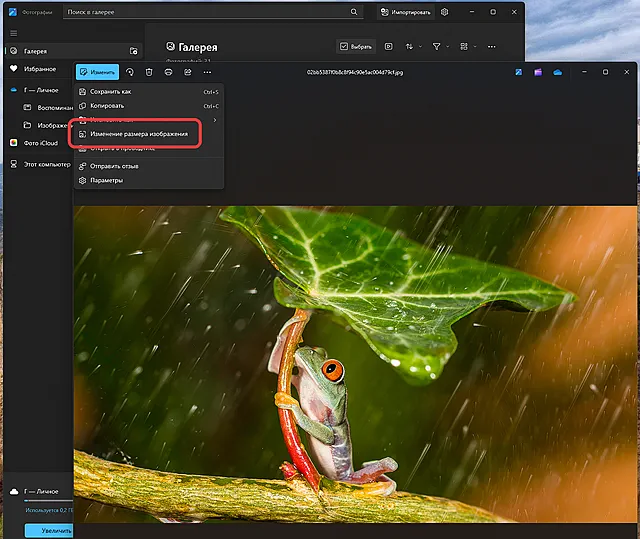Click the Увеличить upgrade button
Image resolution: width=640 pixels, height=539 pixels.
point(49,530)
